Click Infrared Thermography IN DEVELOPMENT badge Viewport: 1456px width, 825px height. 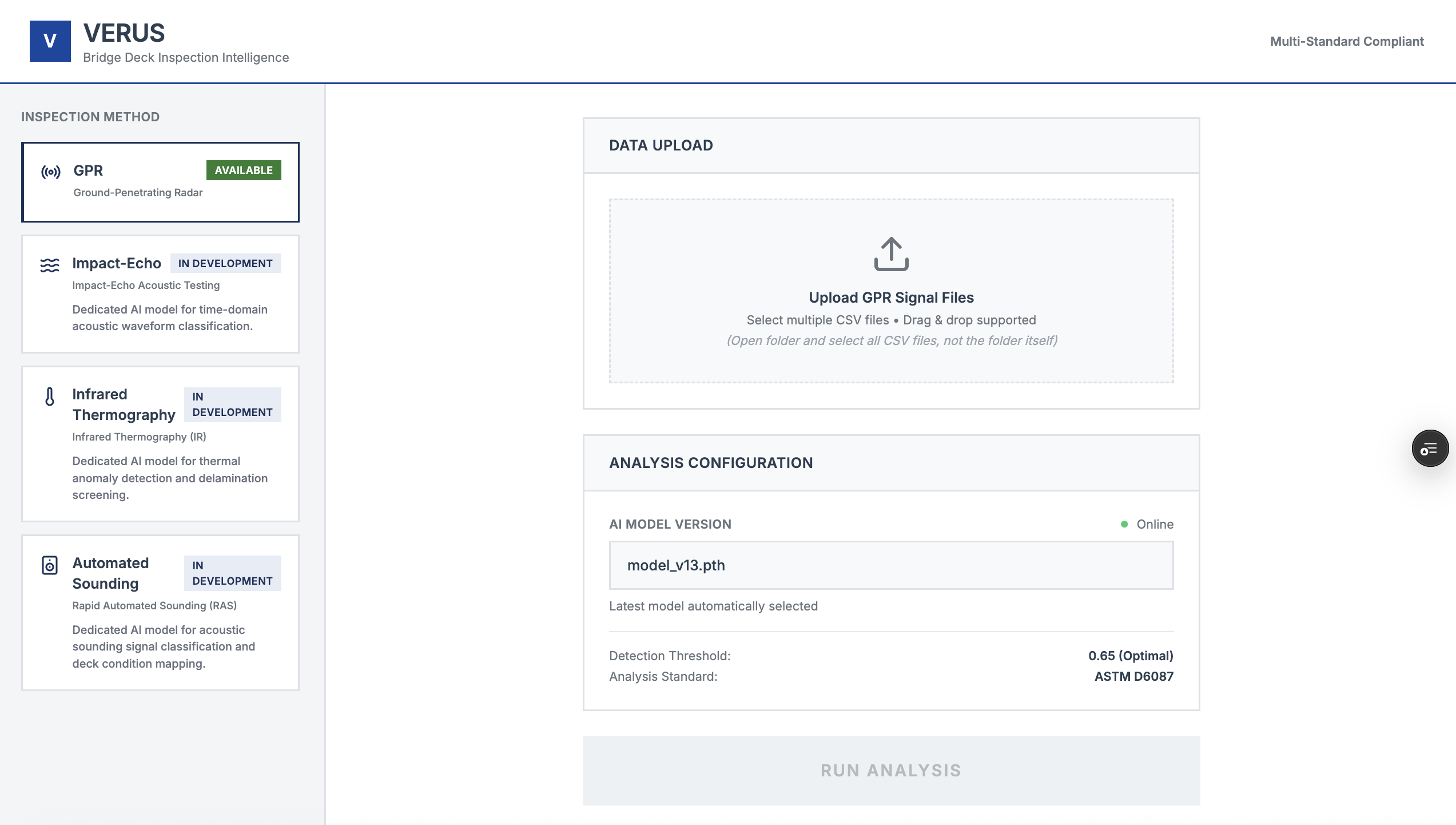coord(232,404)
